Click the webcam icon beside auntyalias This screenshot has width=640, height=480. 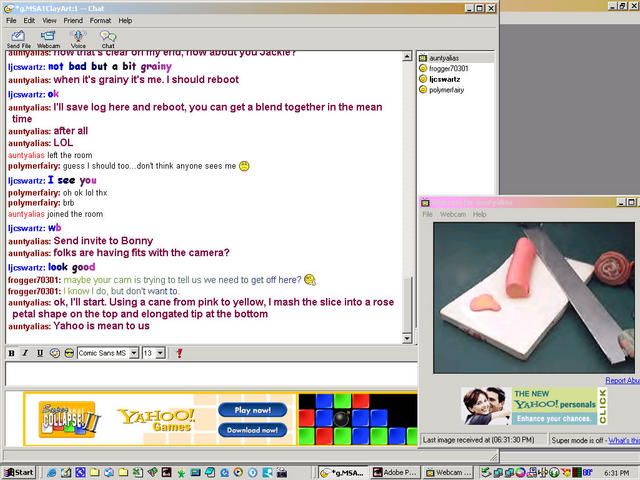[423, 58]
